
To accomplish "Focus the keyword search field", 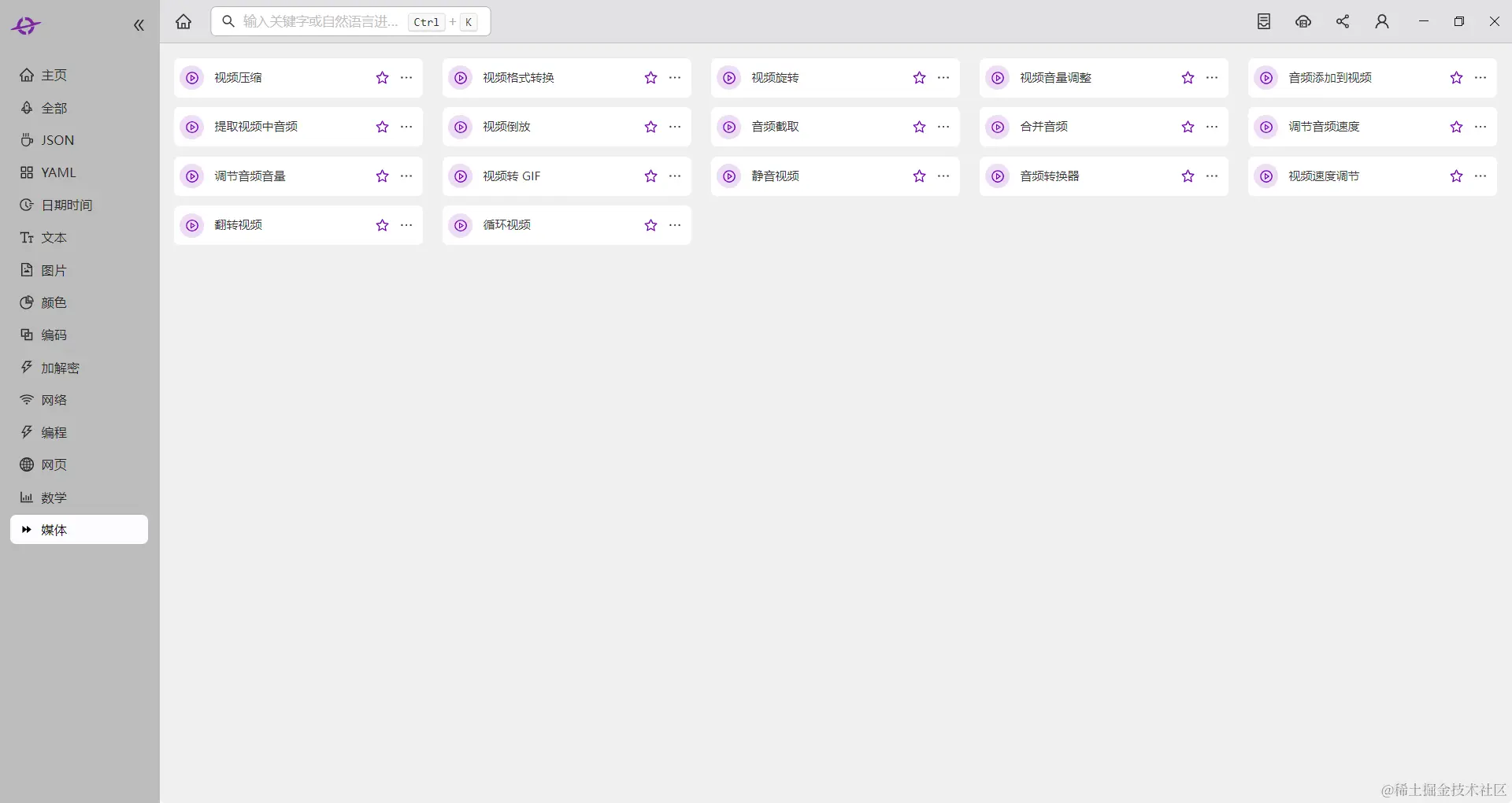I will click(350, 21).
